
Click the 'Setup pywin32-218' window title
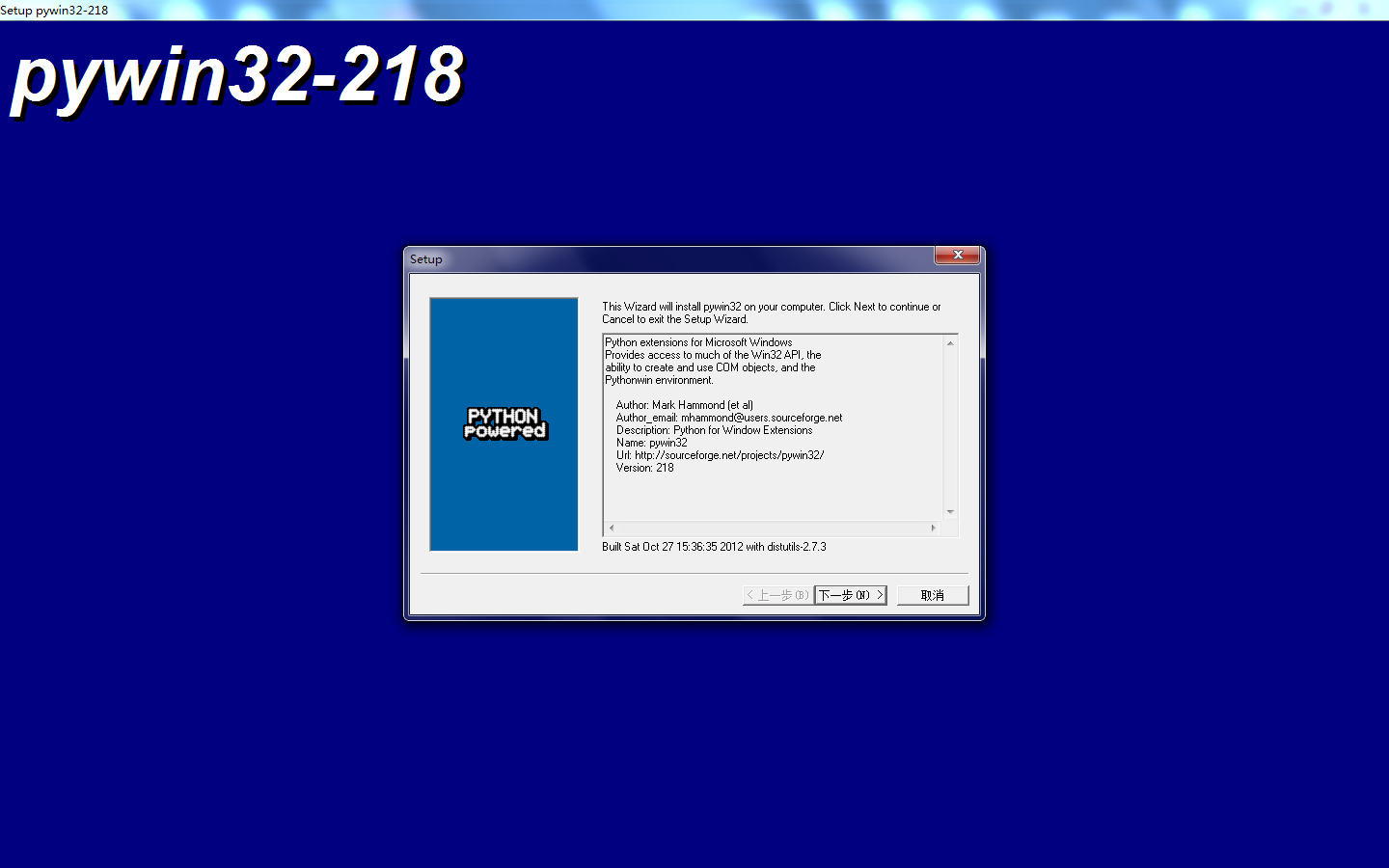click(x=54, y=10)
